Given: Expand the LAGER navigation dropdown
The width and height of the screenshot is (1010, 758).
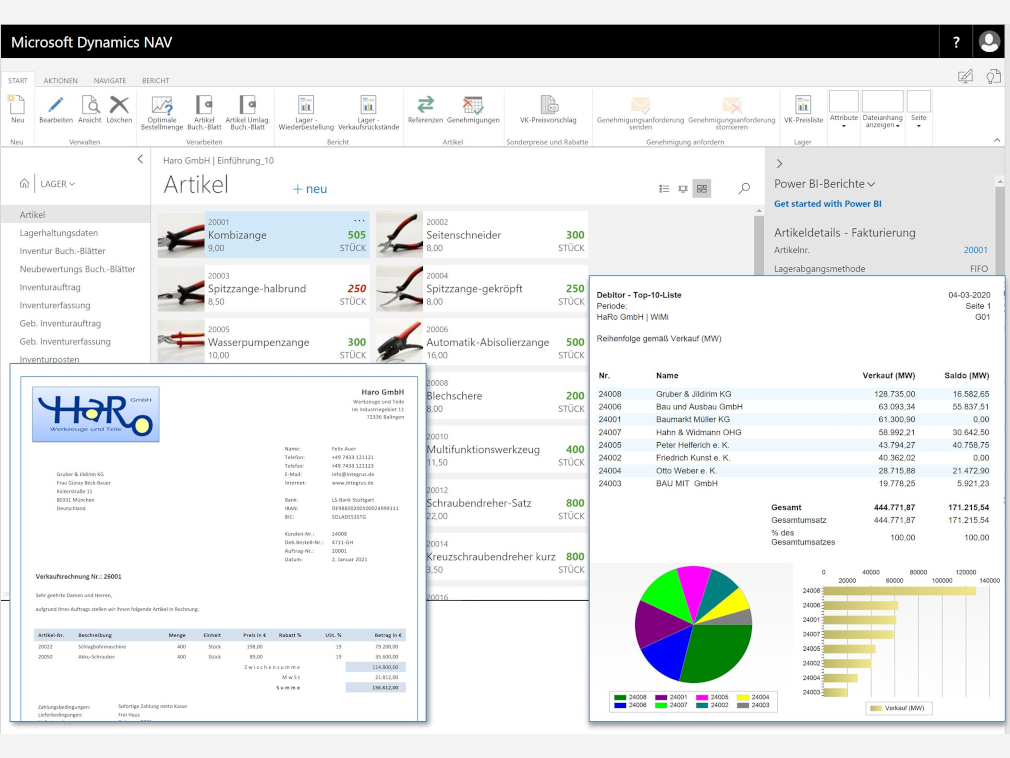Looking at the screenshot, I should pos(60,183).
